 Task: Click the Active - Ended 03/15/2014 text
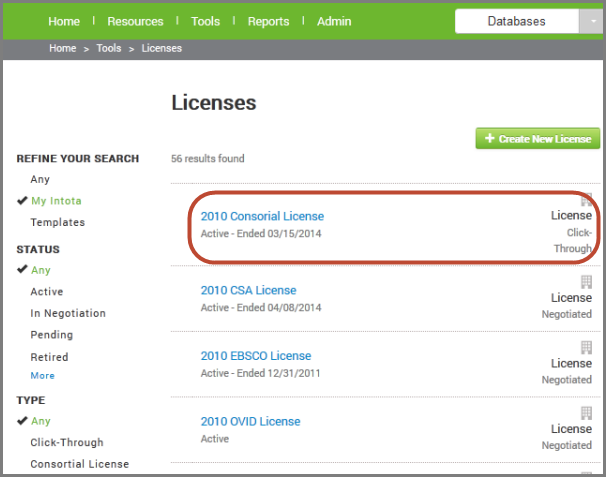261,233
